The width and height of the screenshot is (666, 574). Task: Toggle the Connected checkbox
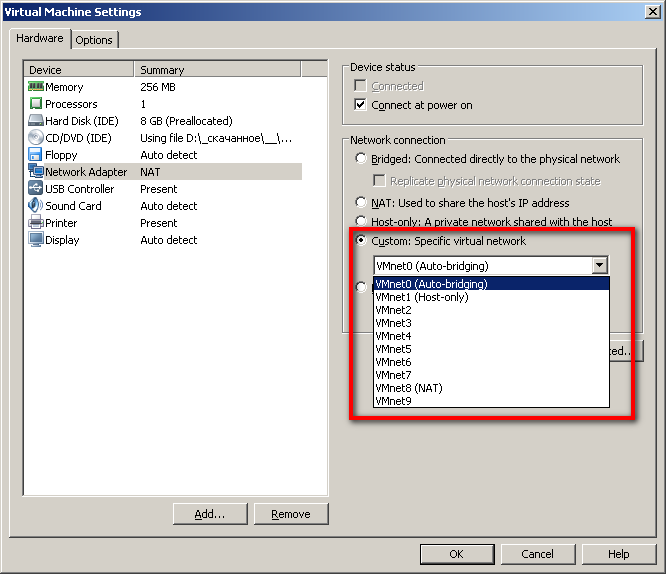coord(360,86)
